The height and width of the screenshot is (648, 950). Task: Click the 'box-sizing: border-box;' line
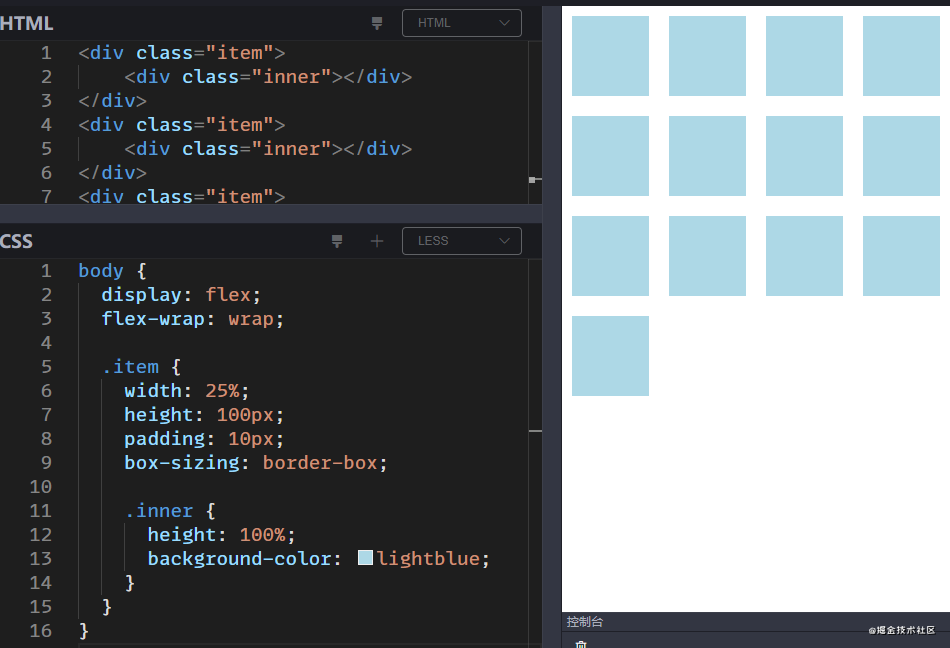tap(256, 463)
